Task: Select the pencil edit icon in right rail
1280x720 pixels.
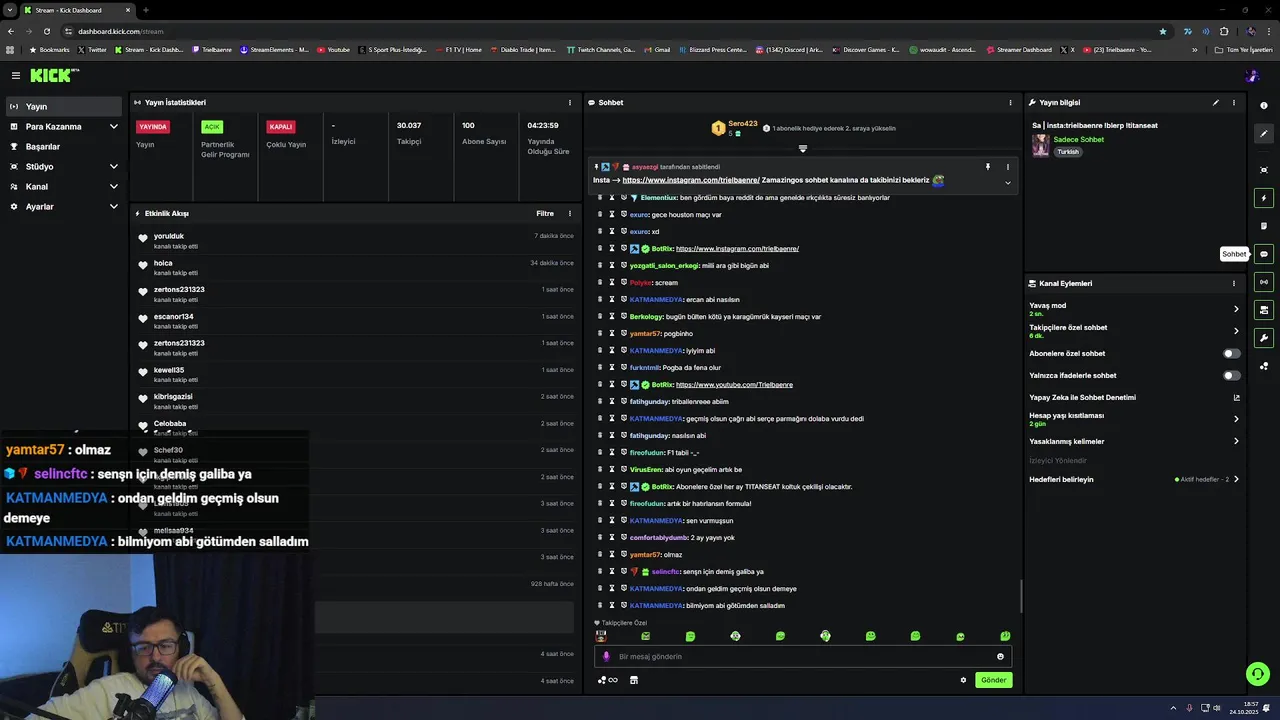Action: coord(1264,133)
